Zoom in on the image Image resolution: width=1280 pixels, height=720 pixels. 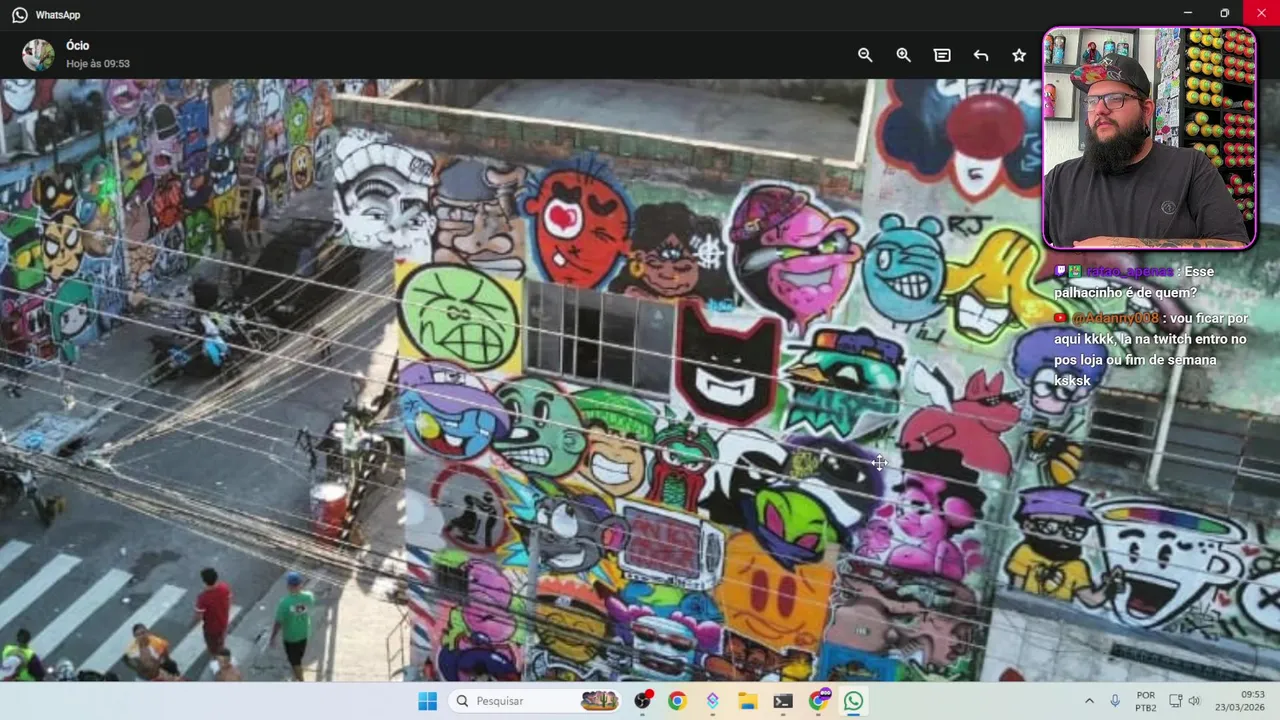(x=903, y=55)
